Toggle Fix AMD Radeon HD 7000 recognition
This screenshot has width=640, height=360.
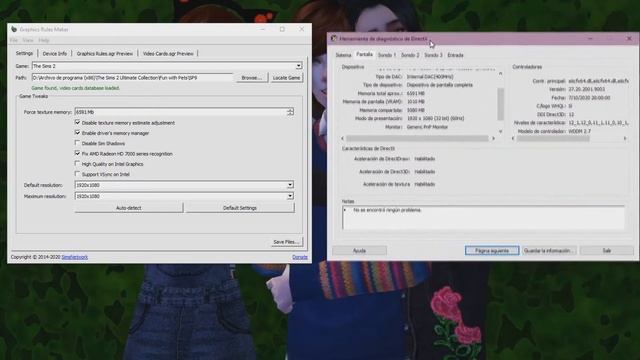click(78, 153)
